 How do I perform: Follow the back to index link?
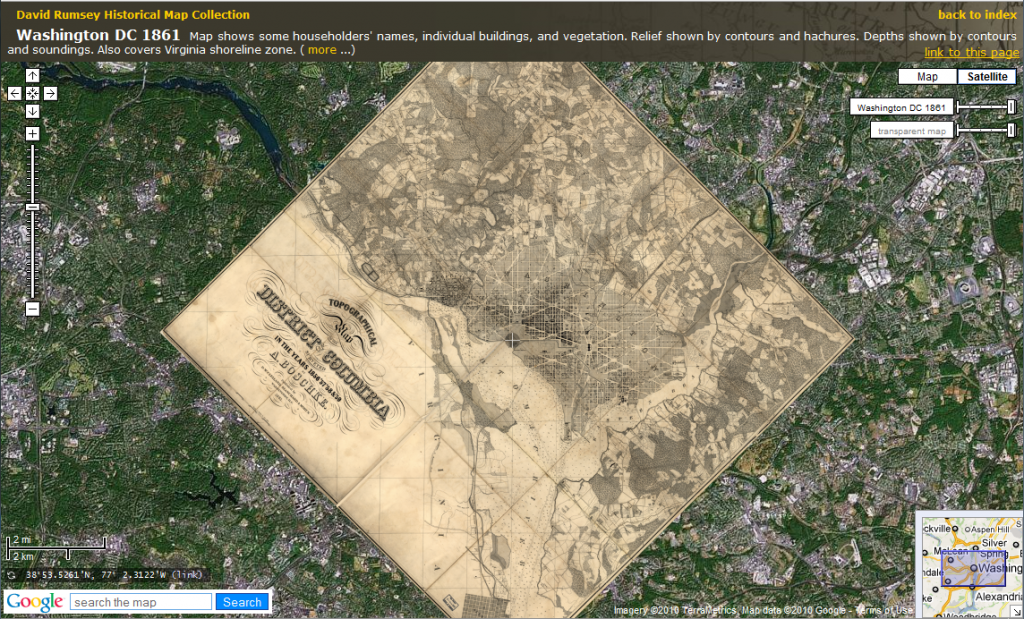pos(978,15)
